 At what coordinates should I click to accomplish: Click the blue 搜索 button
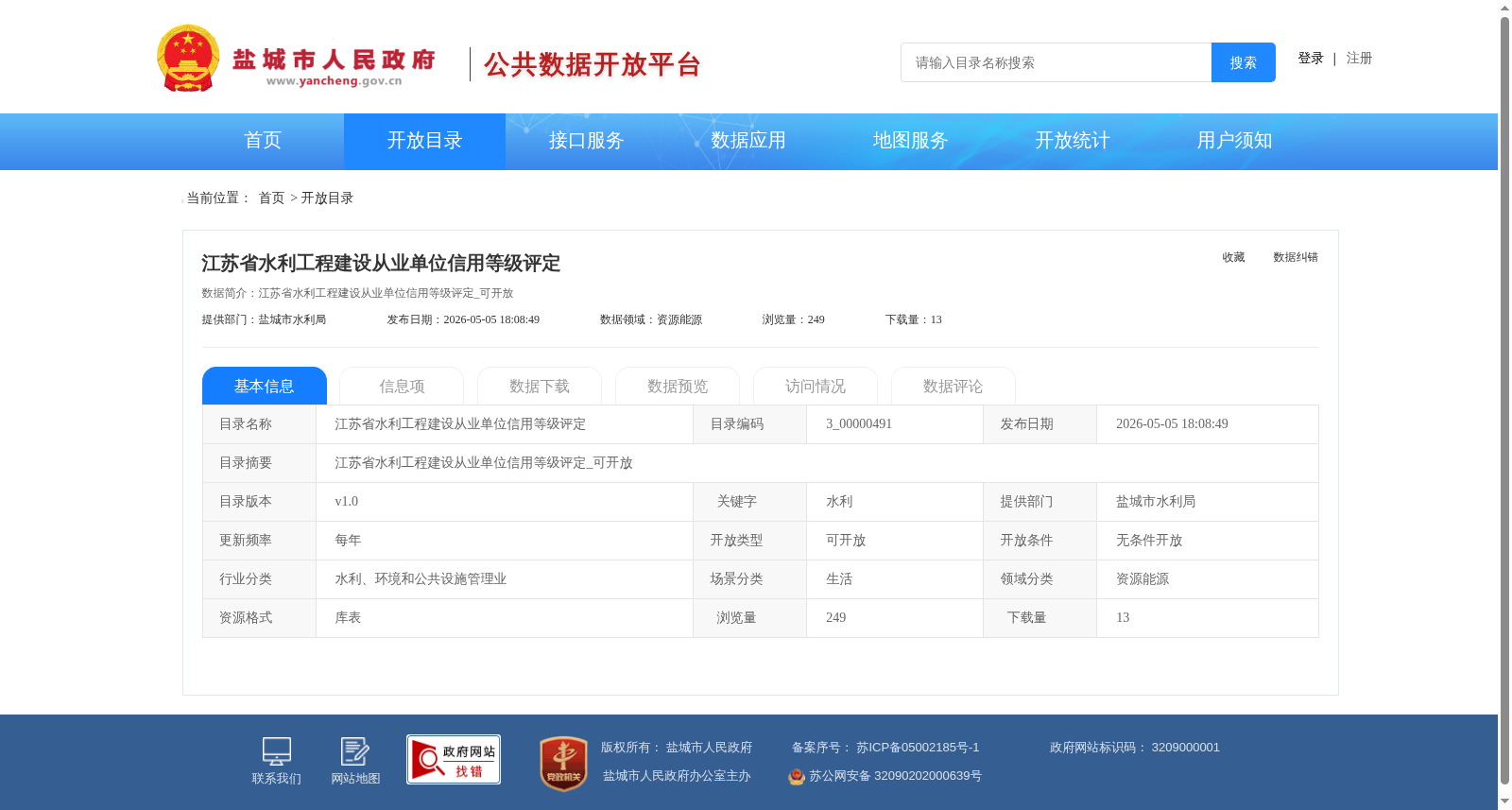[1244, 62]
